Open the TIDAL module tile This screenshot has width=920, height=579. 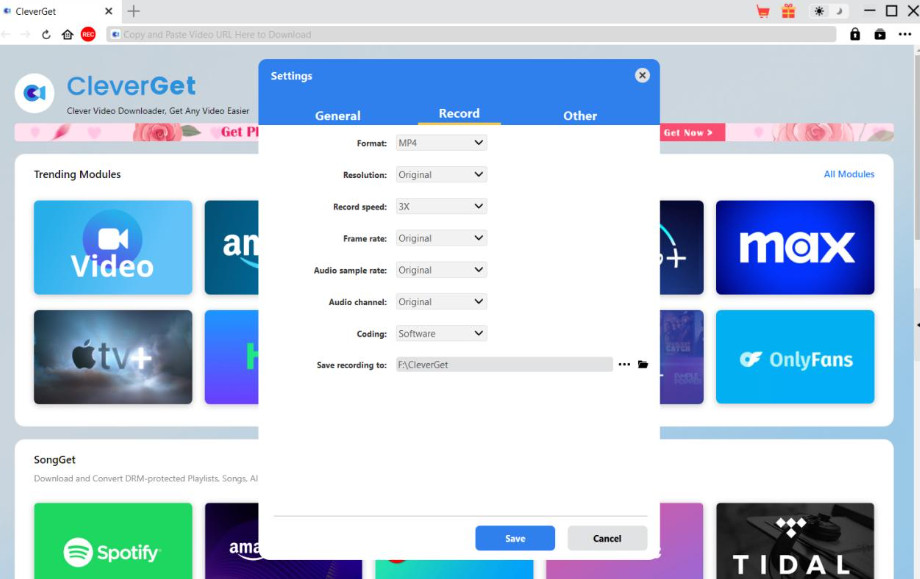click(794, 541)
